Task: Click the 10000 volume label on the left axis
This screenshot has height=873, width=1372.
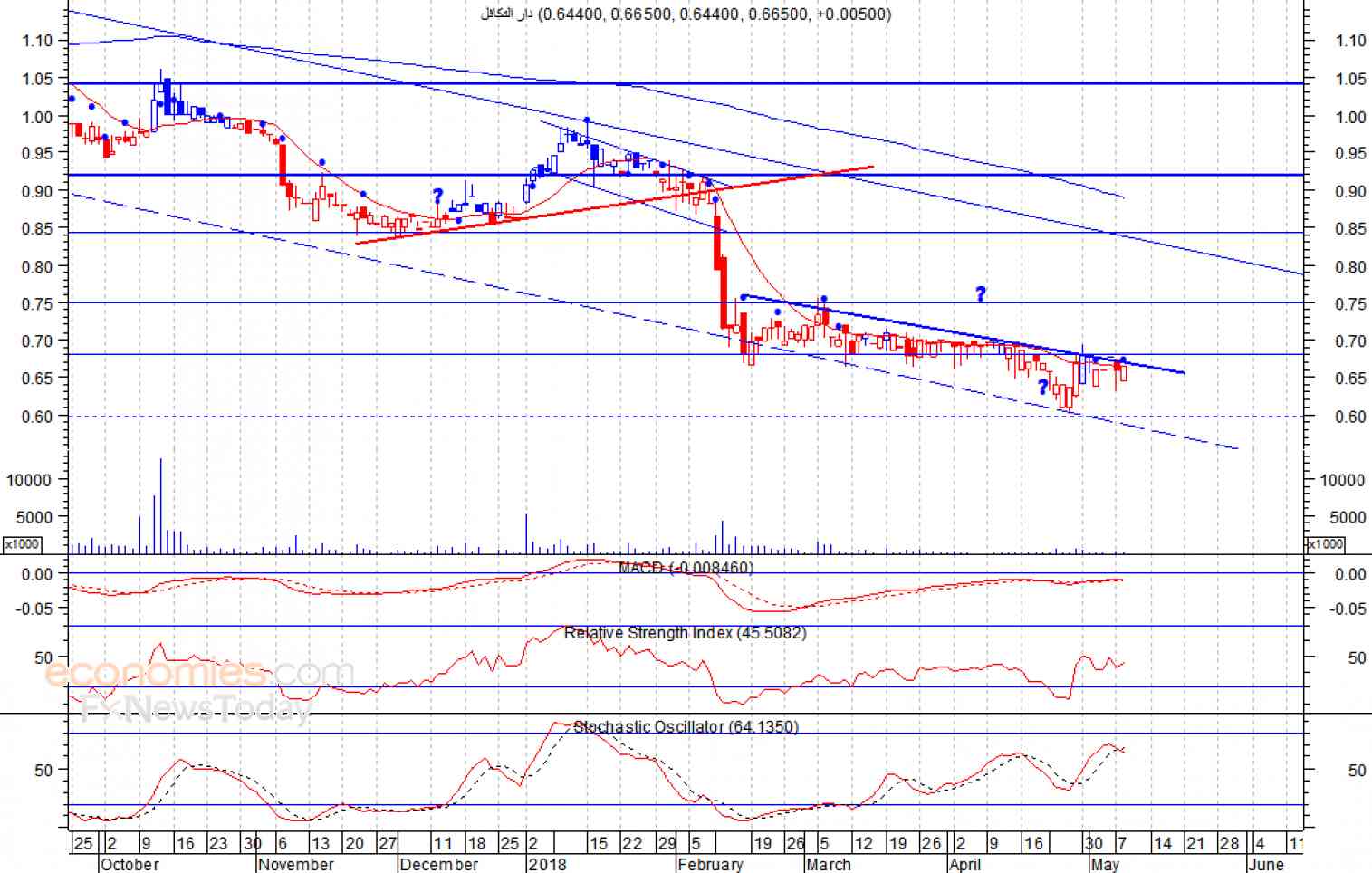Action: [x=28, y=480]
